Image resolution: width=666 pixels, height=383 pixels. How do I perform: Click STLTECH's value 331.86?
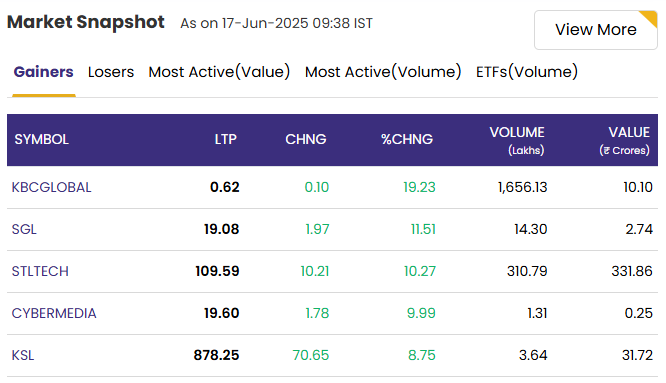(x=632, y=271)
